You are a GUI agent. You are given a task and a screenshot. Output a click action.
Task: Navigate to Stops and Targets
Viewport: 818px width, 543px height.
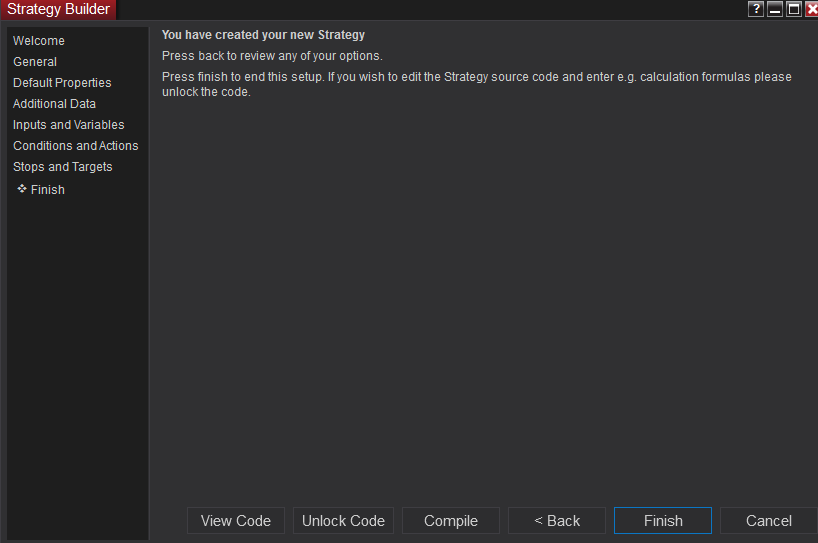(63, 167)
